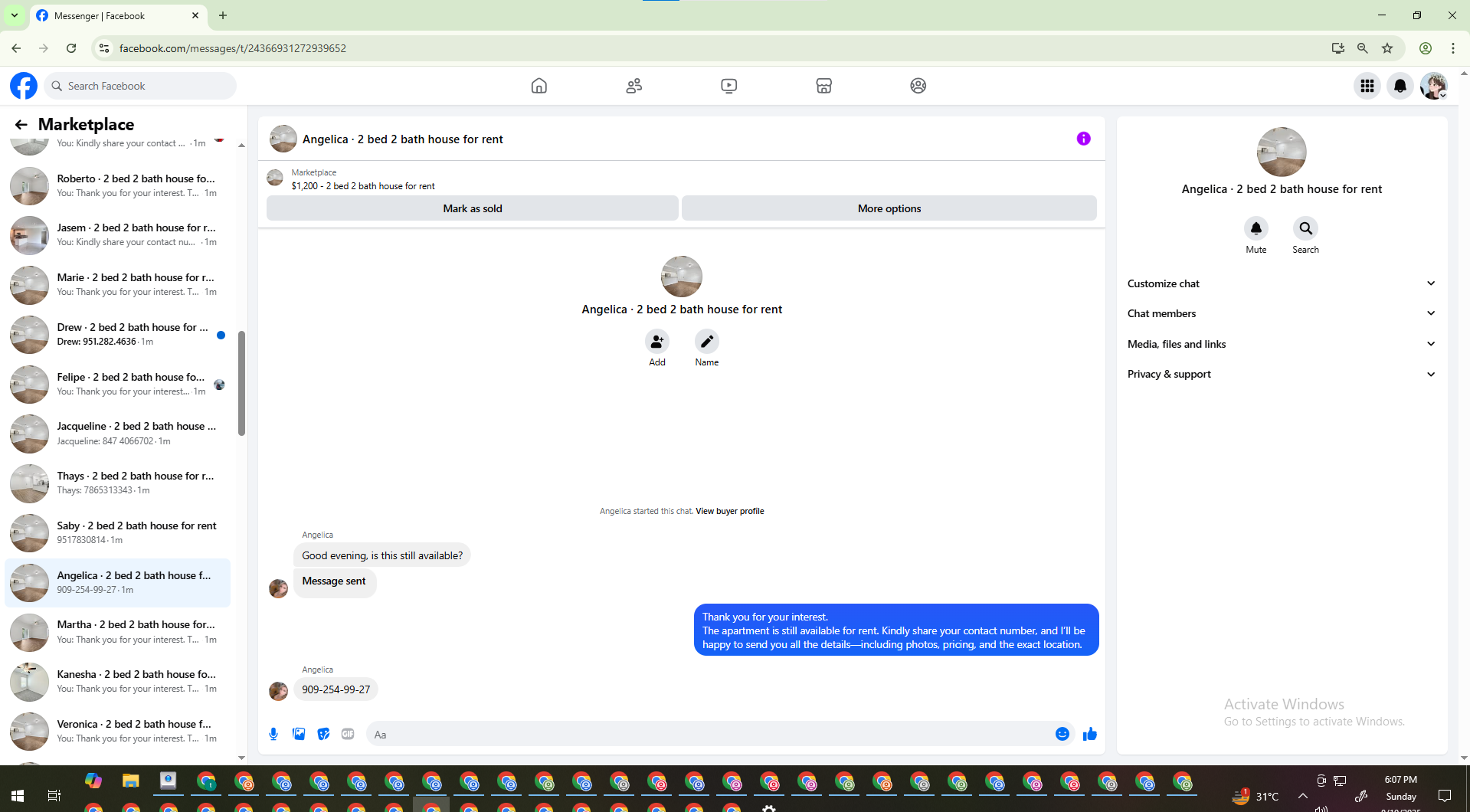The image size is (1470, 812).
Task: Open Marketplace storefront icon in top navigation
Action: tap(824, 86)
